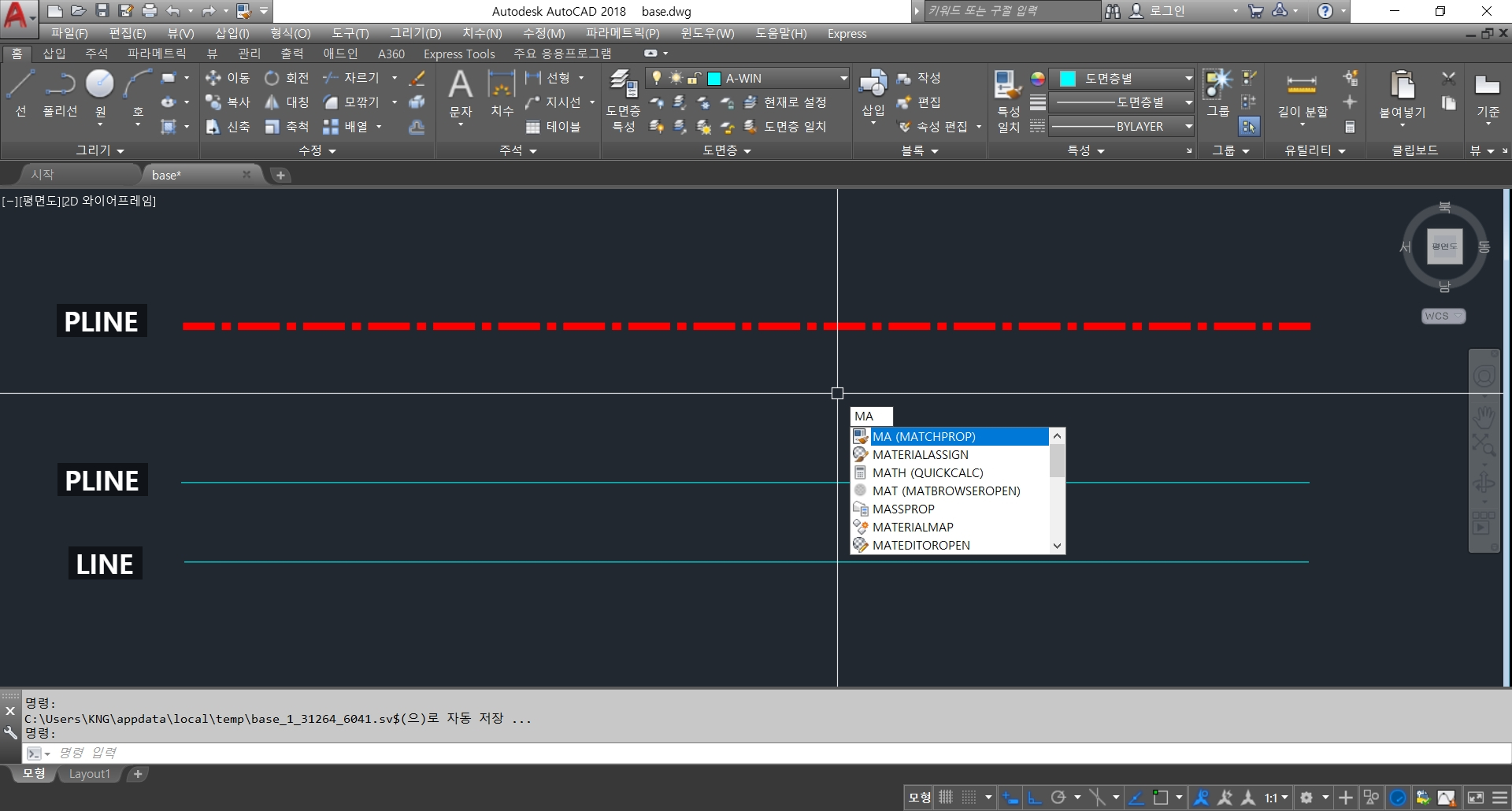Toggle 2D object snap in status bar
This screenshot has width=1512, height=811.
(x=1160, y=798)
